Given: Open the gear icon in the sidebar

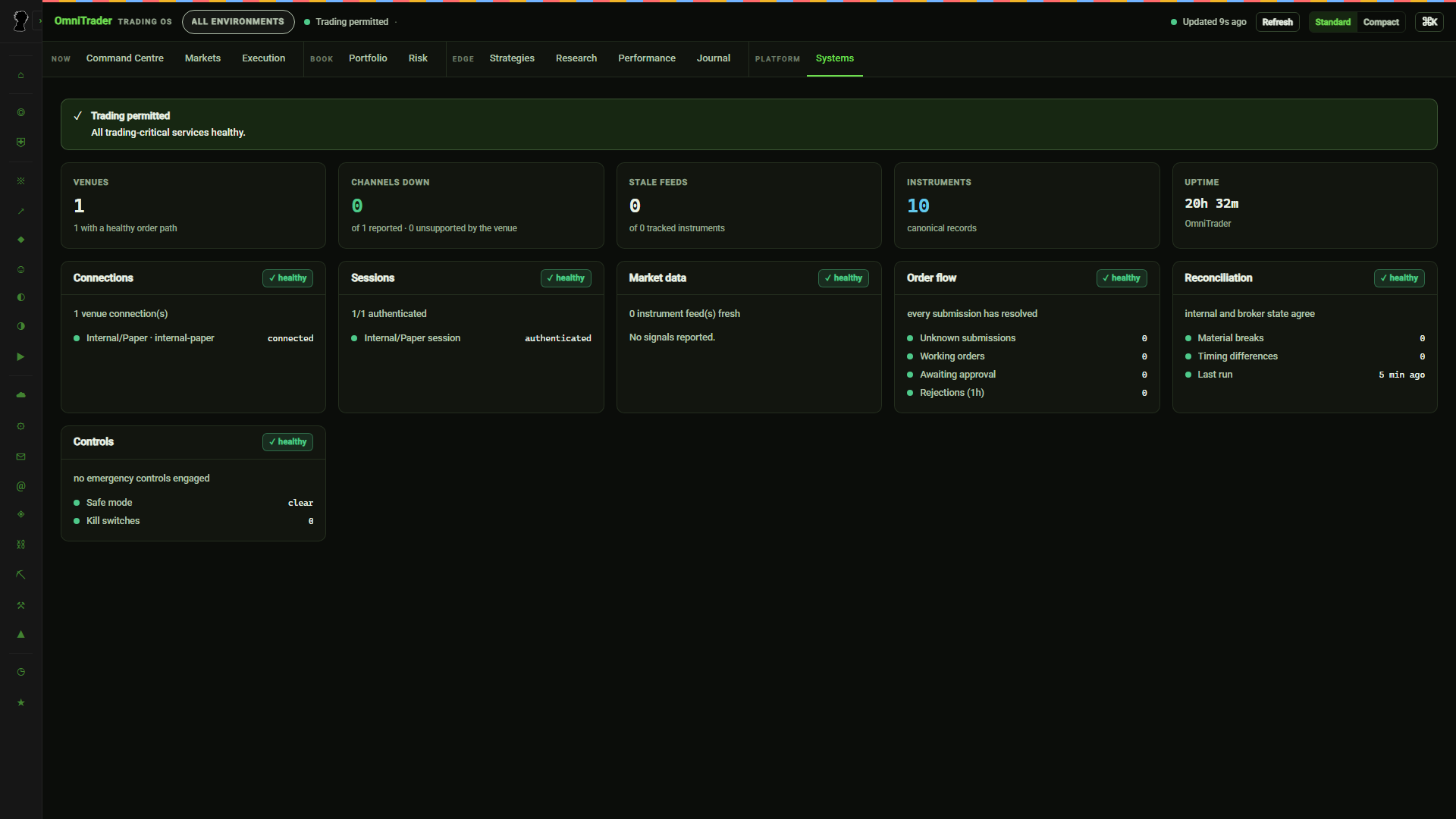Looking at the screenshot, I should (20, 426).
